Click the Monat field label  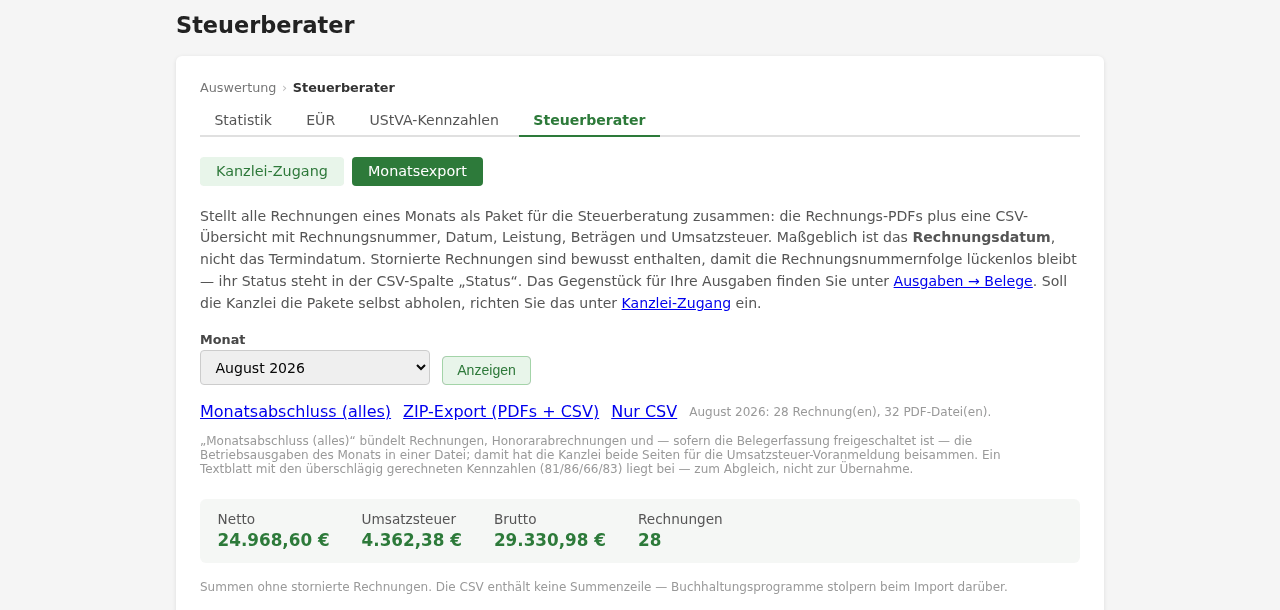[222, 340]
